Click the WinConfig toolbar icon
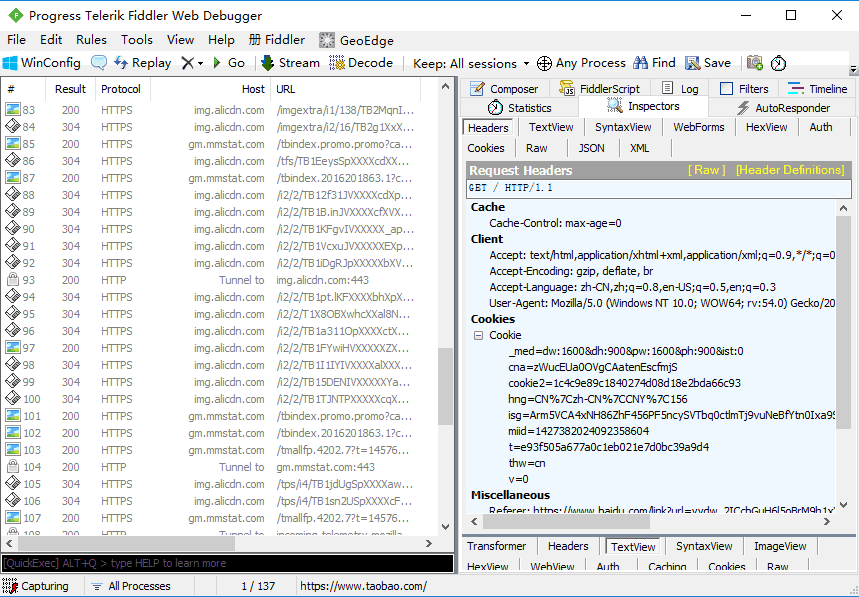 (10, 63)
